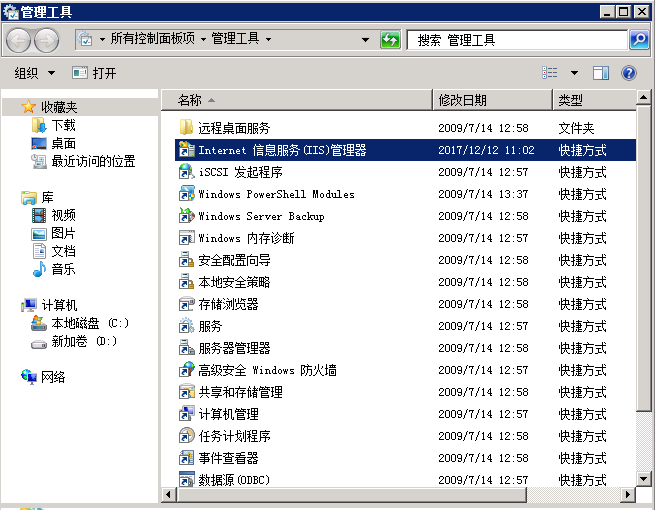655x510 pixels.
Task: Open 图片 library
Action: coord(63,233)
